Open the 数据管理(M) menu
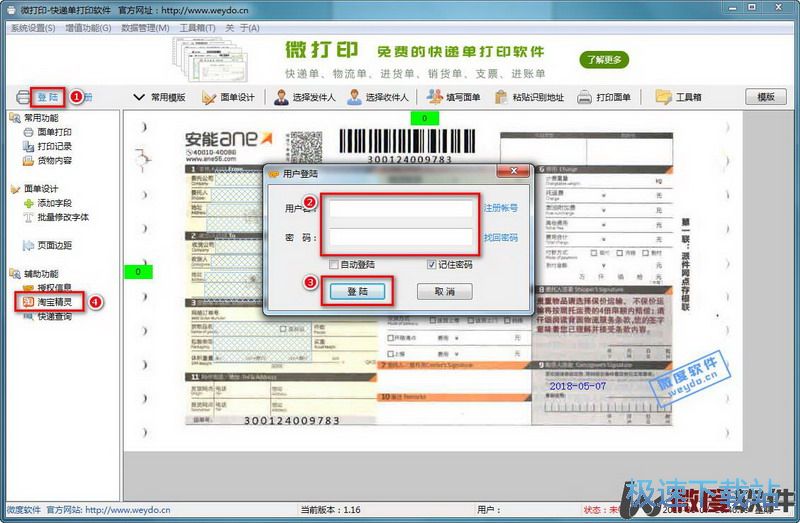 click(145, 28)
